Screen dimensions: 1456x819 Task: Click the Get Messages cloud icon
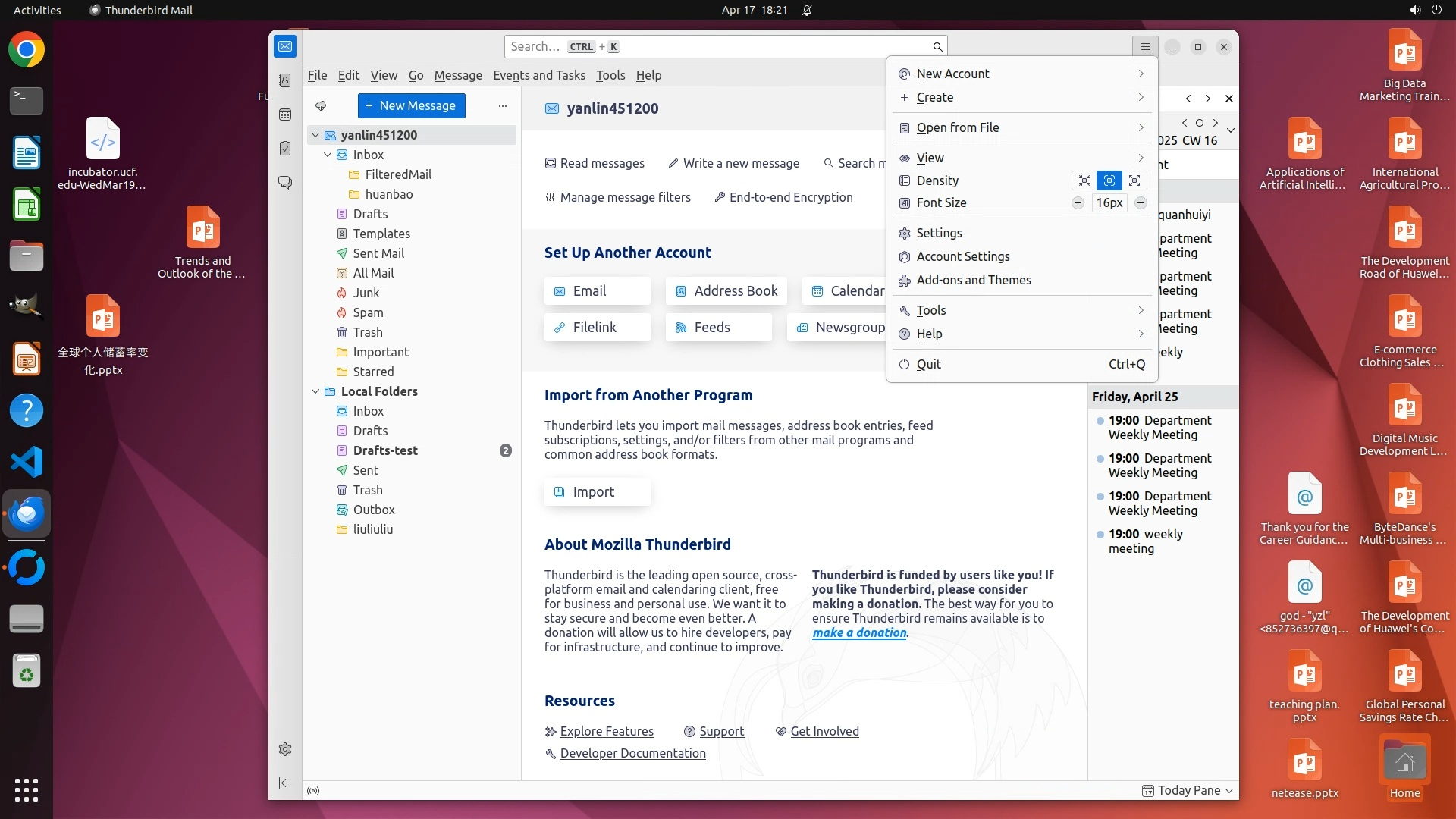(321, 106)
